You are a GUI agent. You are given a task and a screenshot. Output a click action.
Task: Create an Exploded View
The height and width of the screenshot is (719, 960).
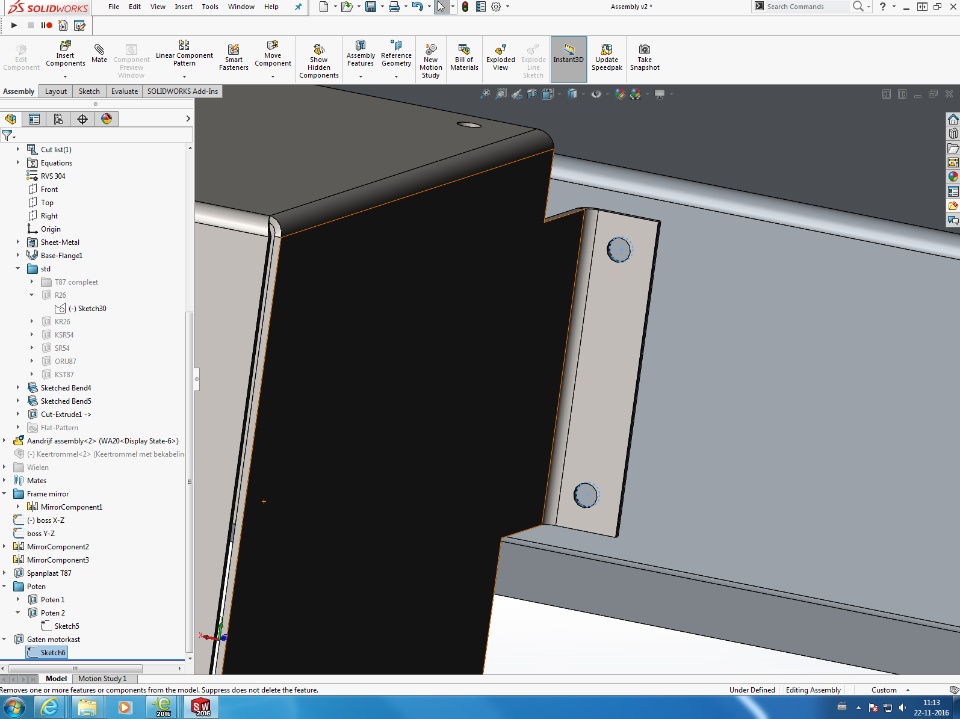coord(500,57)
